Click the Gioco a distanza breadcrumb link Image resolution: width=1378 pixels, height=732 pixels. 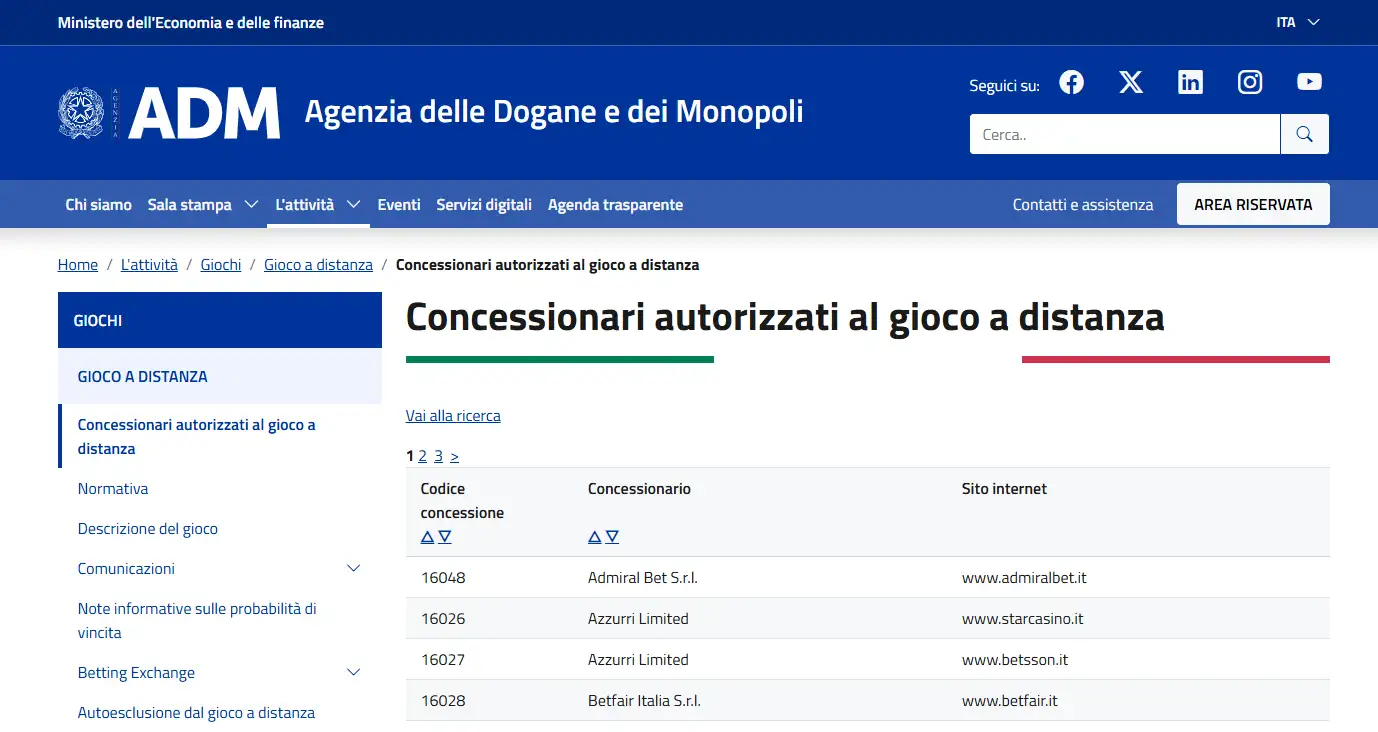click(318, 265)
